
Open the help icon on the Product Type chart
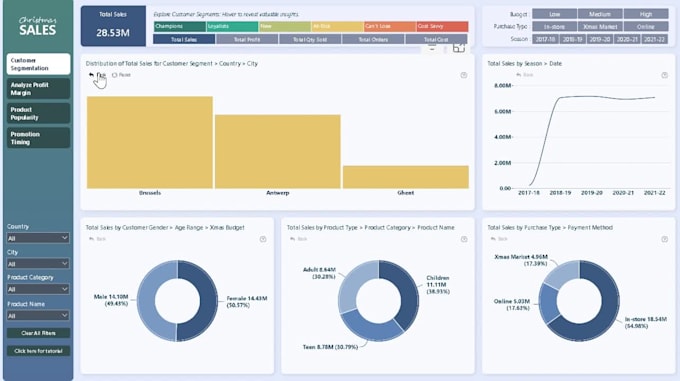464,239
